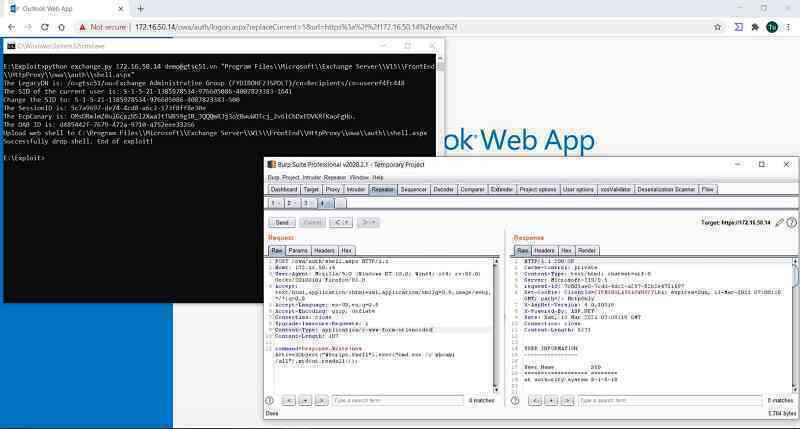The image size is (800, 429).
Task: Open the Comparer tab
Action: 472,189
